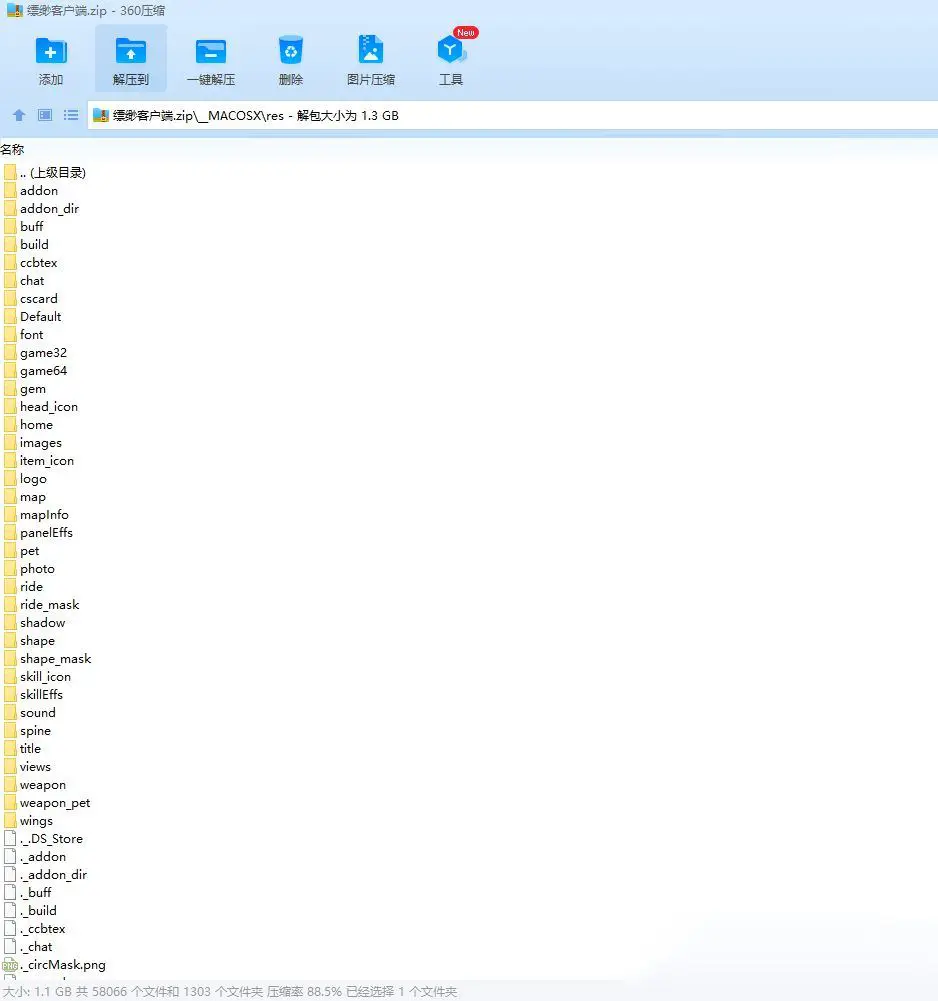Select the chat folder name
The height and width of the screenshot is (1001, 938).
[32, 281]
